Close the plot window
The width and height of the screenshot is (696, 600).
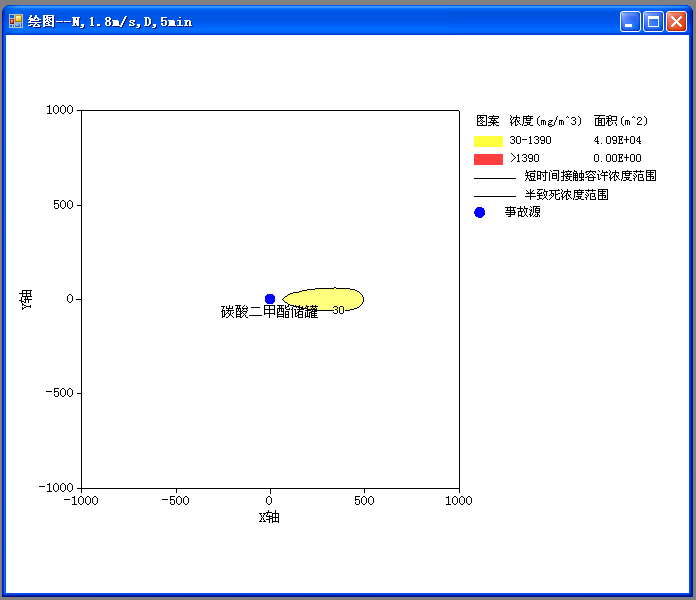click(x=676, y=21)
